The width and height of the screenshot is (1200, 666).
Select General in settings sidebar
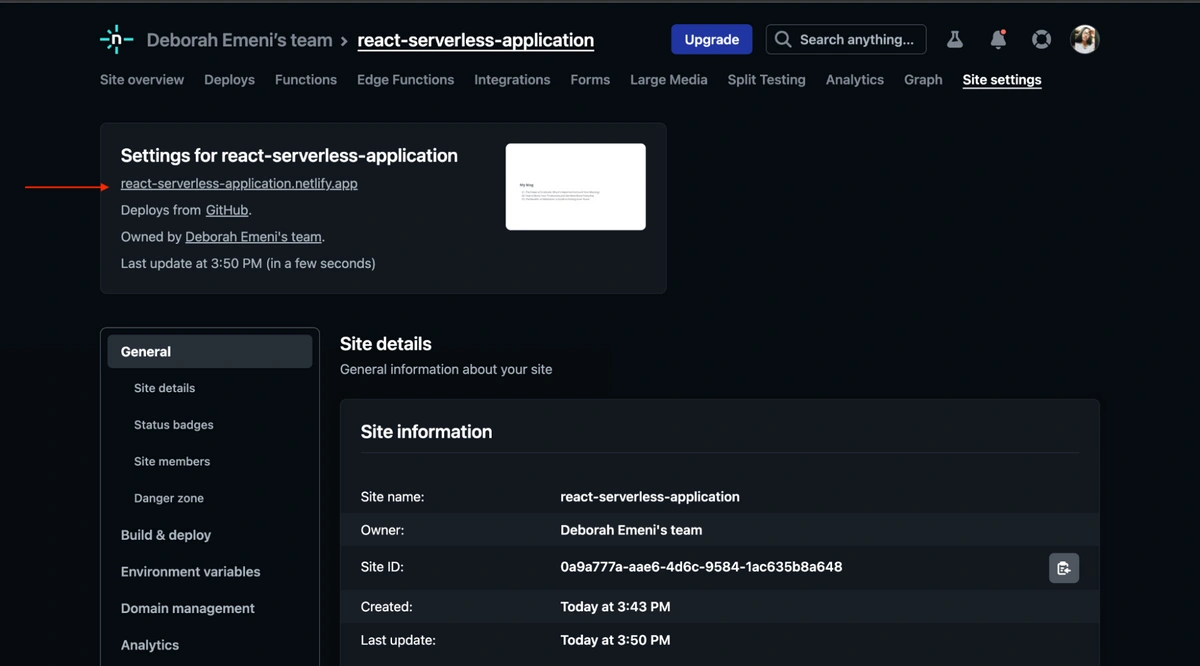point(210,352)
